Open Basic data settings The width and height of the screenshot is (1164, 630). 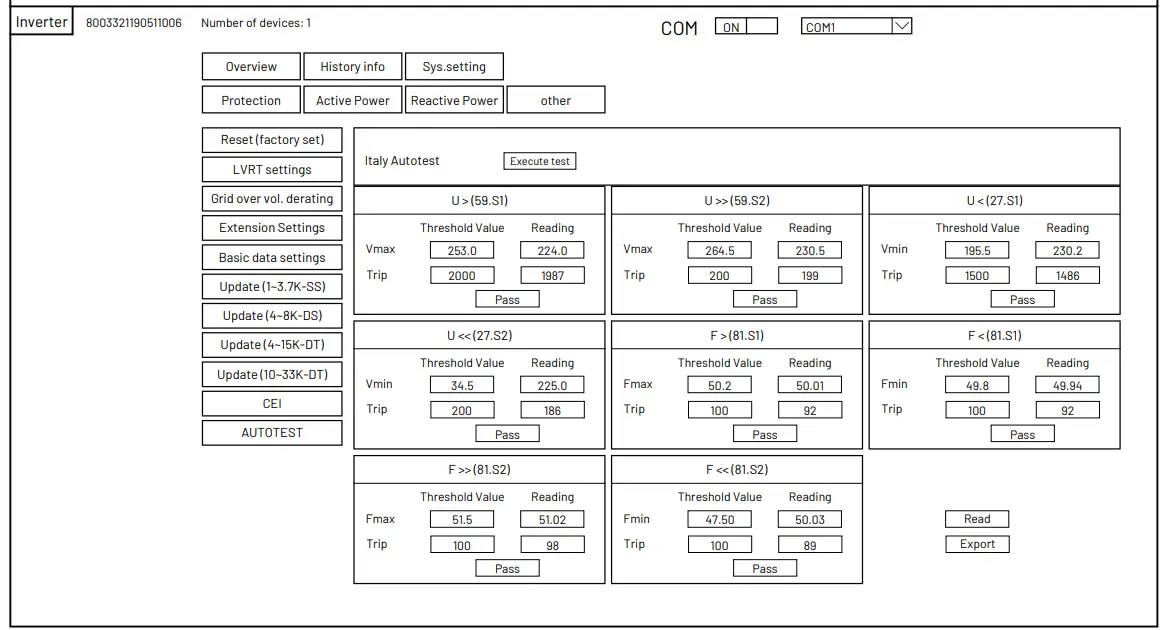[x=271, y=257]
